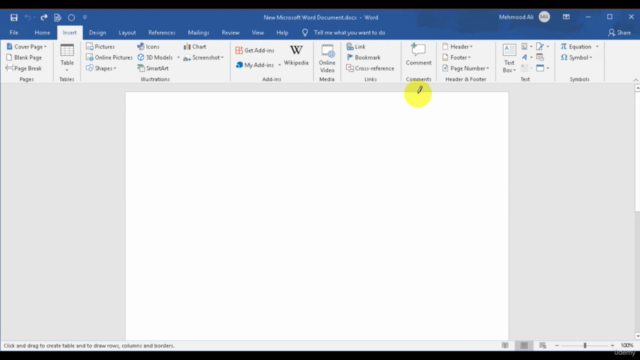Expand the Shapes gallery

101,68
